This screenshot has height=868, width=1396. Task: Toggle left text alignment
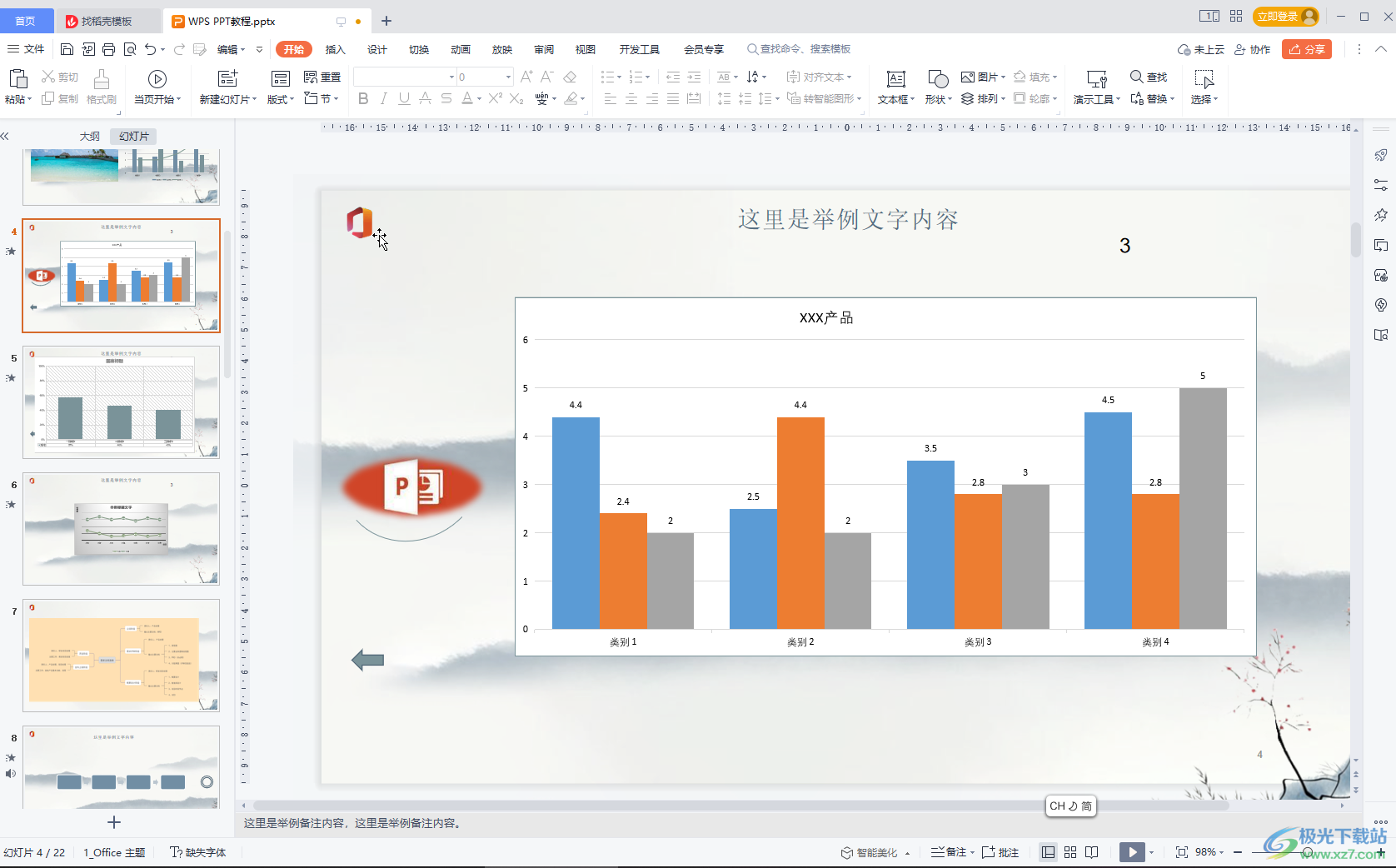click(611, 98)
